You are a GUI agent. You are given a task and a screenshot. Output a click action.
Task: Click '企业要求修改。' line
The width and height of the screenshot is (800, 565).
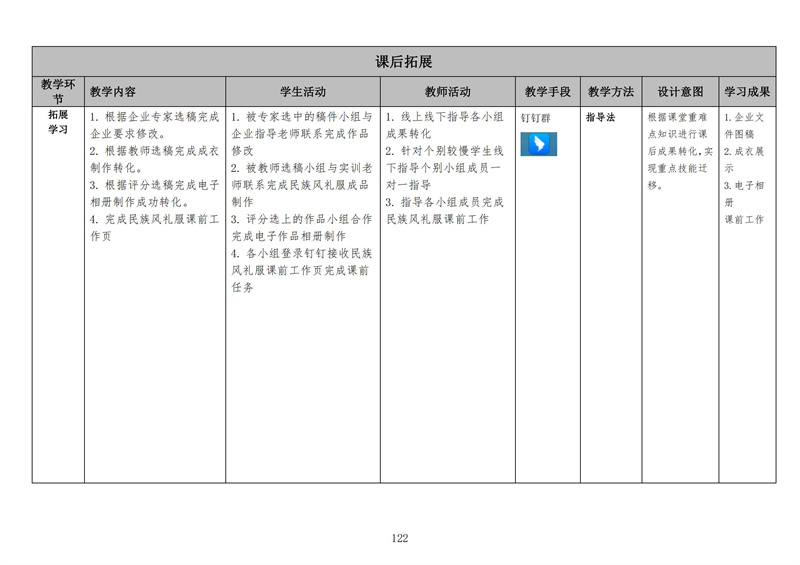[128, 134]
